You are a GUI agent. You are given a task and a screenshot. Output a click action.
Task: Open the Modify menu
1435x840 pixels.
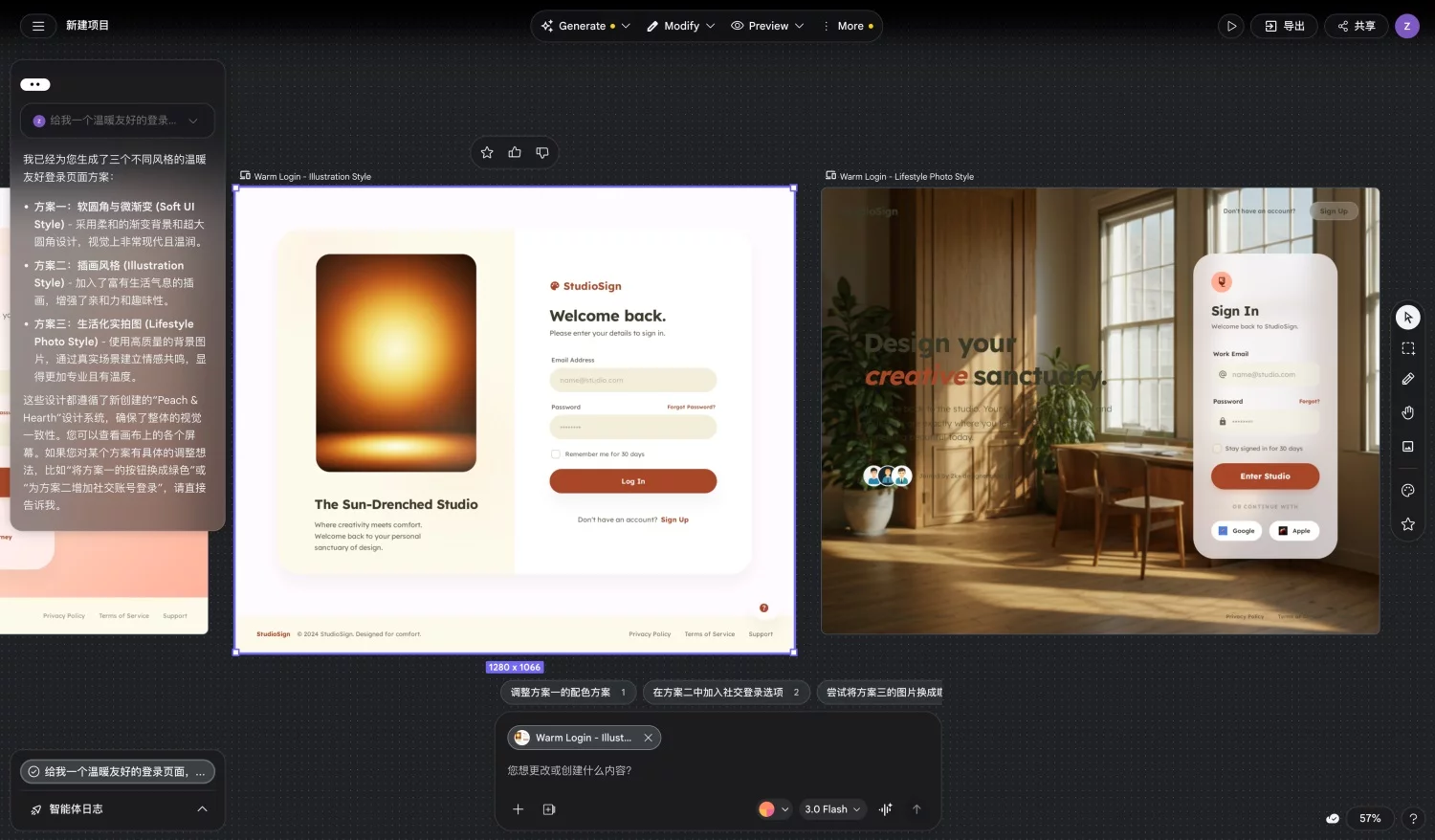pos(681,26)
